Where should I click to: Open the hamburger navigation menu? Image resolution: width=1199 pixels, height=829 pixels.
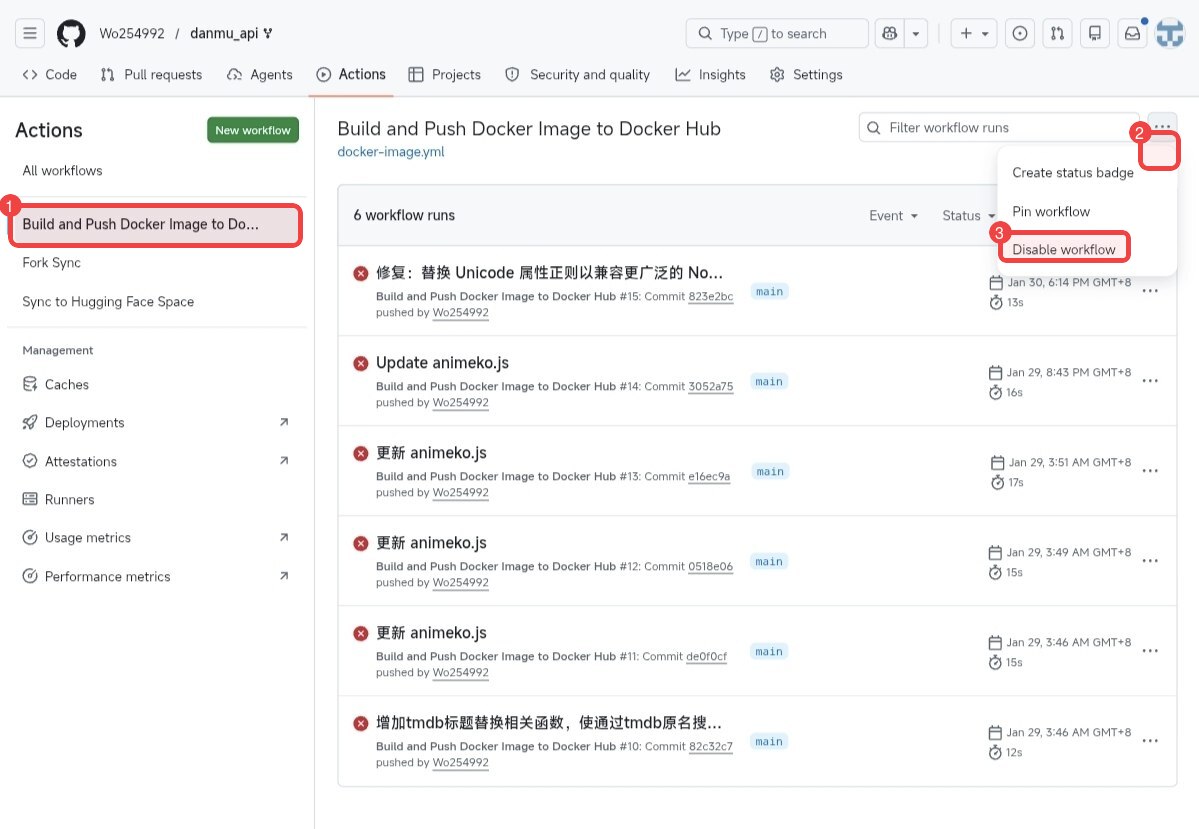pyautogui.click(x=30, y=33)
